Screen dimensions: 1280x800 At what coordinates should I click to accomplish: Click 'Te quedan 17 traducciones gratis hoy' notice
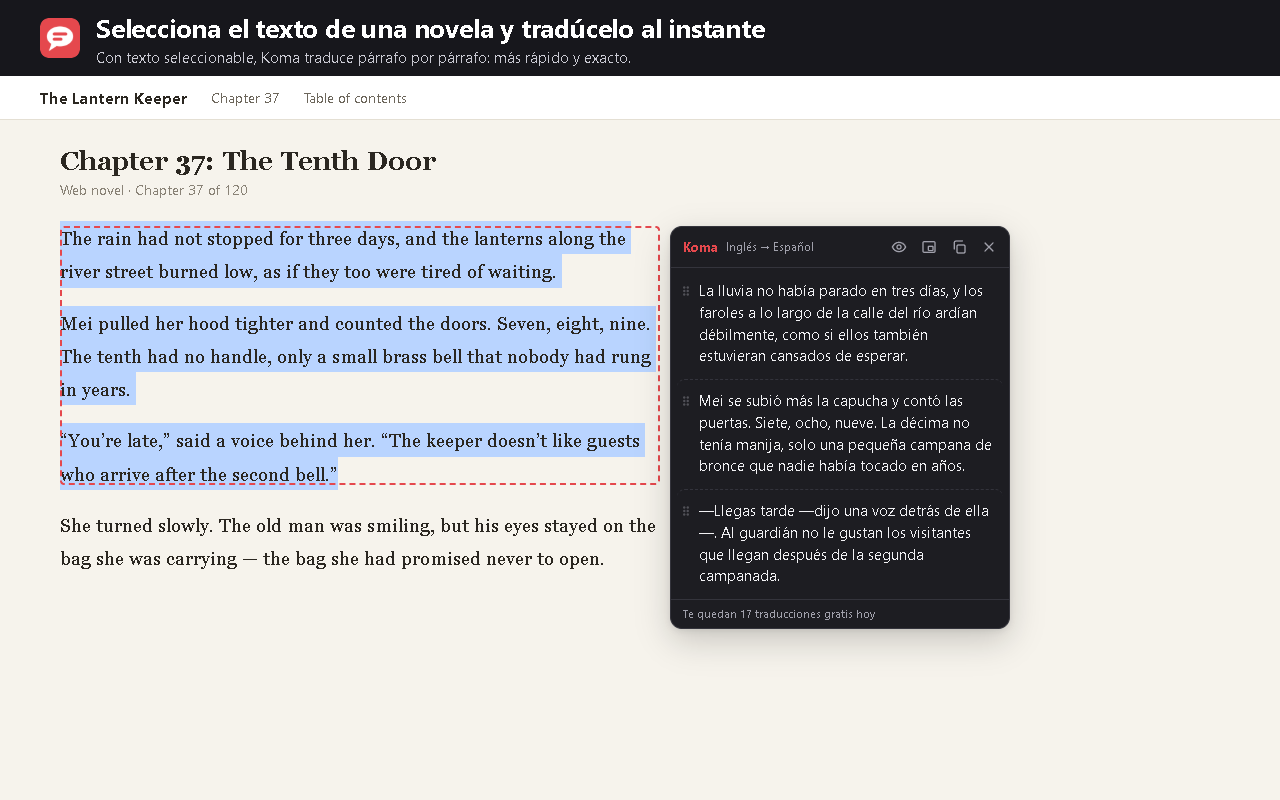[779, 614]
